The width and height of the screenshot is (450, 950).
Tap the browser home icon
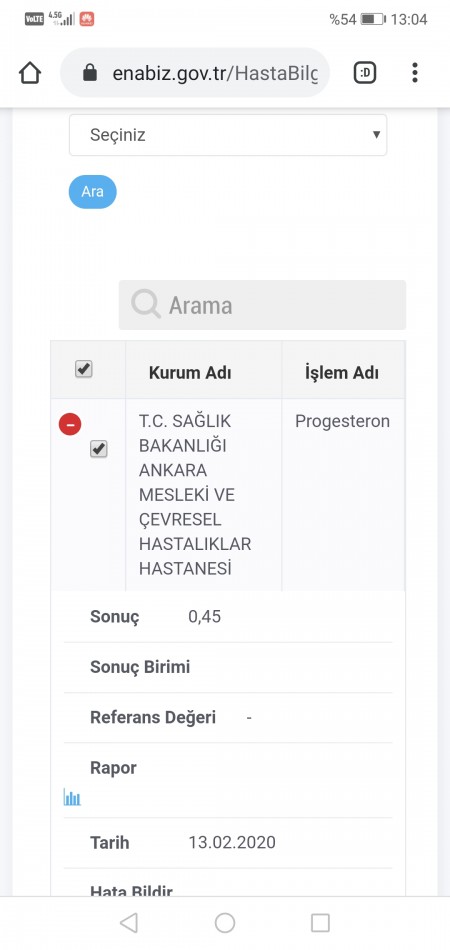tap(30, 73)
